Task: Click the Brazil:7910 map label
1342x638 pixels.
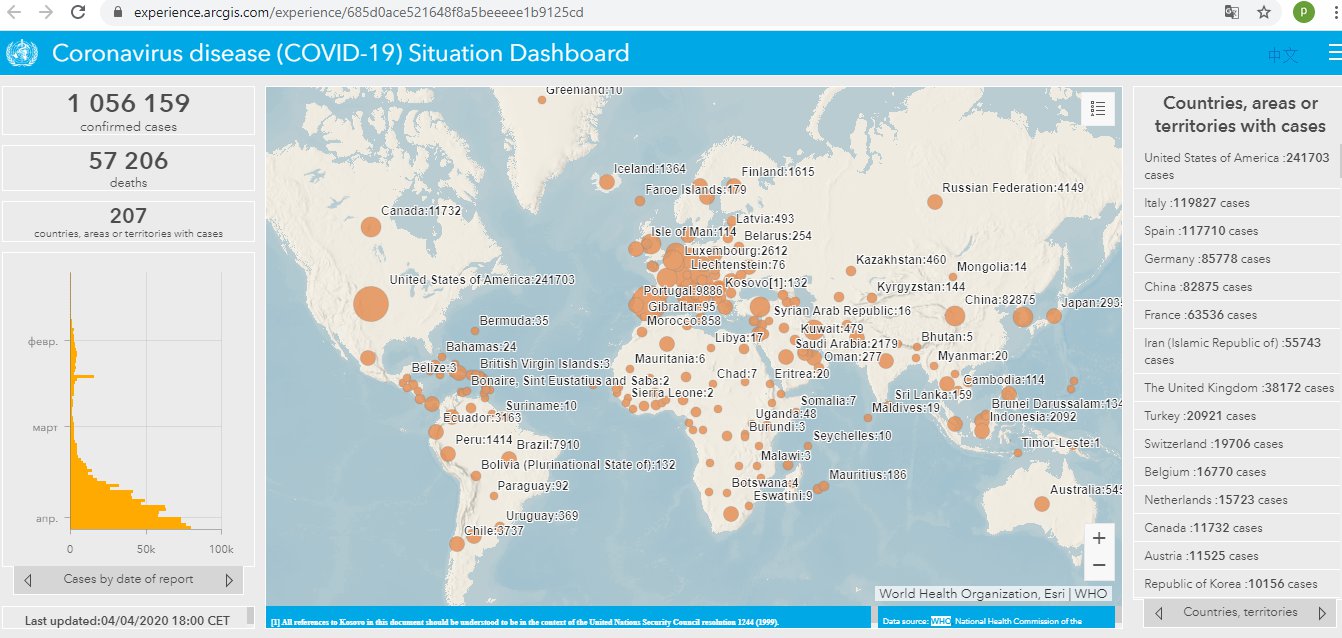Action: click(548, 445)
